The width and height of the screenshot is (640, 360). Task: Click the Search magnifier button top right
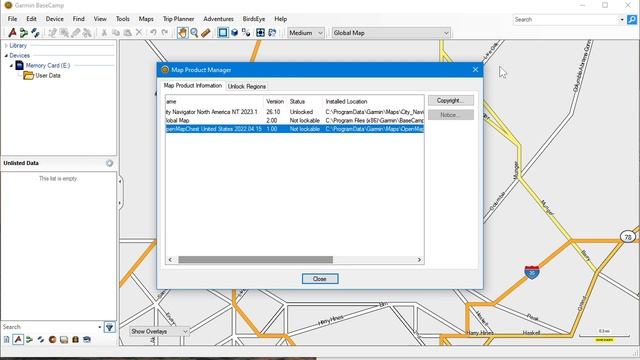point(632,20)
